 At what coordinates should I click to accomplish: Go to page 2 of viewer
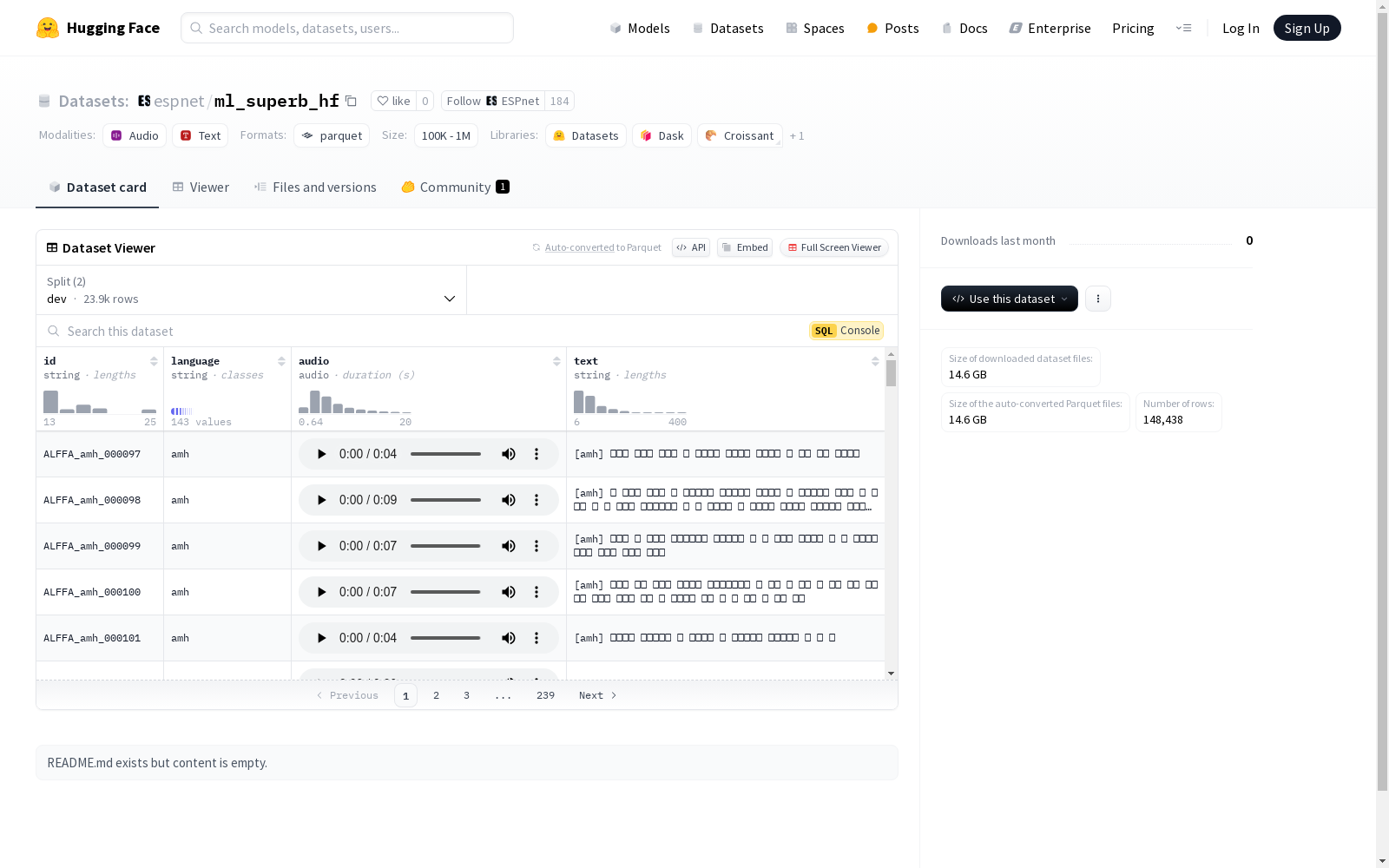pos(436,695)
